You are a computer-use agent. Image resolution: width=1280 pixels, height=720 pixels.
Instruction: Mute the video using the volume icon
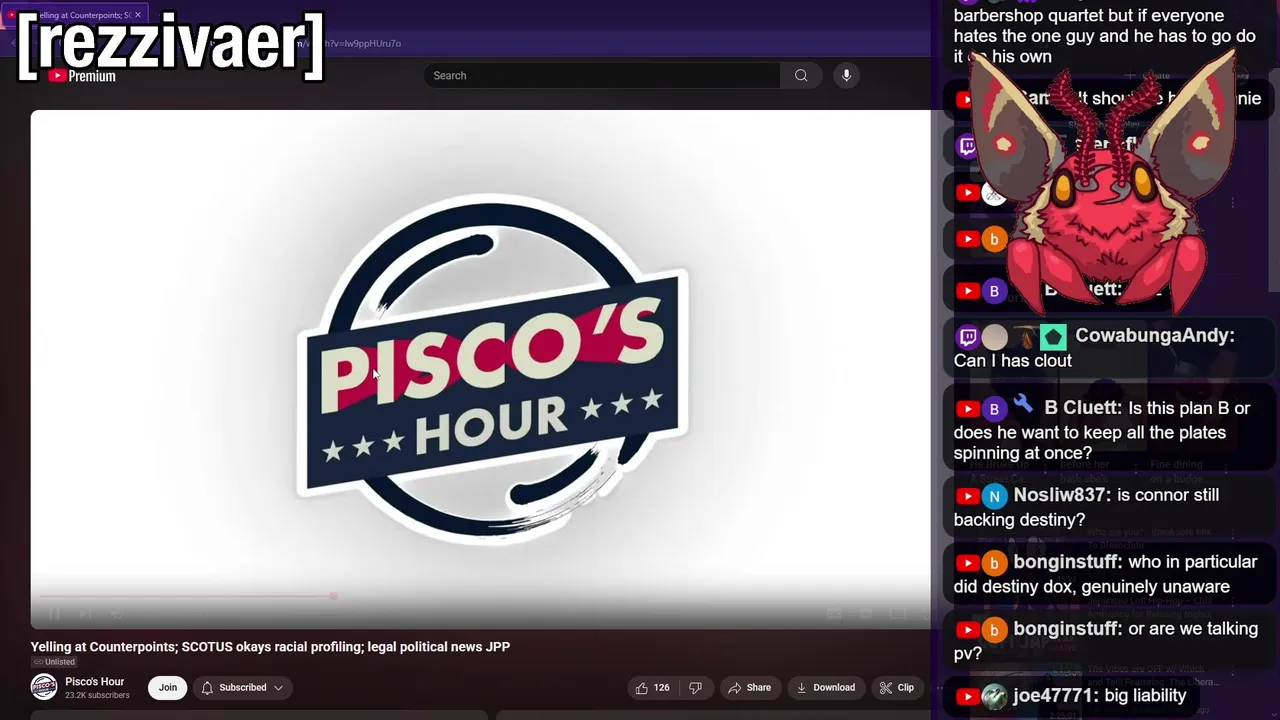tap(117, 613)
